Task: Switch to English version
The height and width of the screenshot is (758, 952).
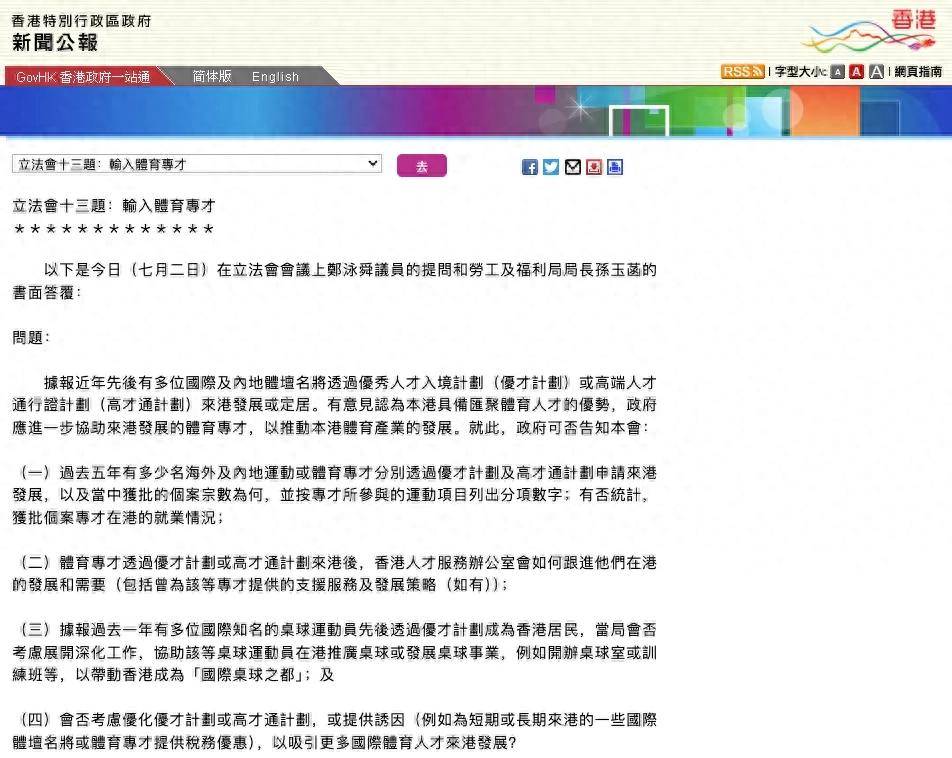Action: (275, 77)
